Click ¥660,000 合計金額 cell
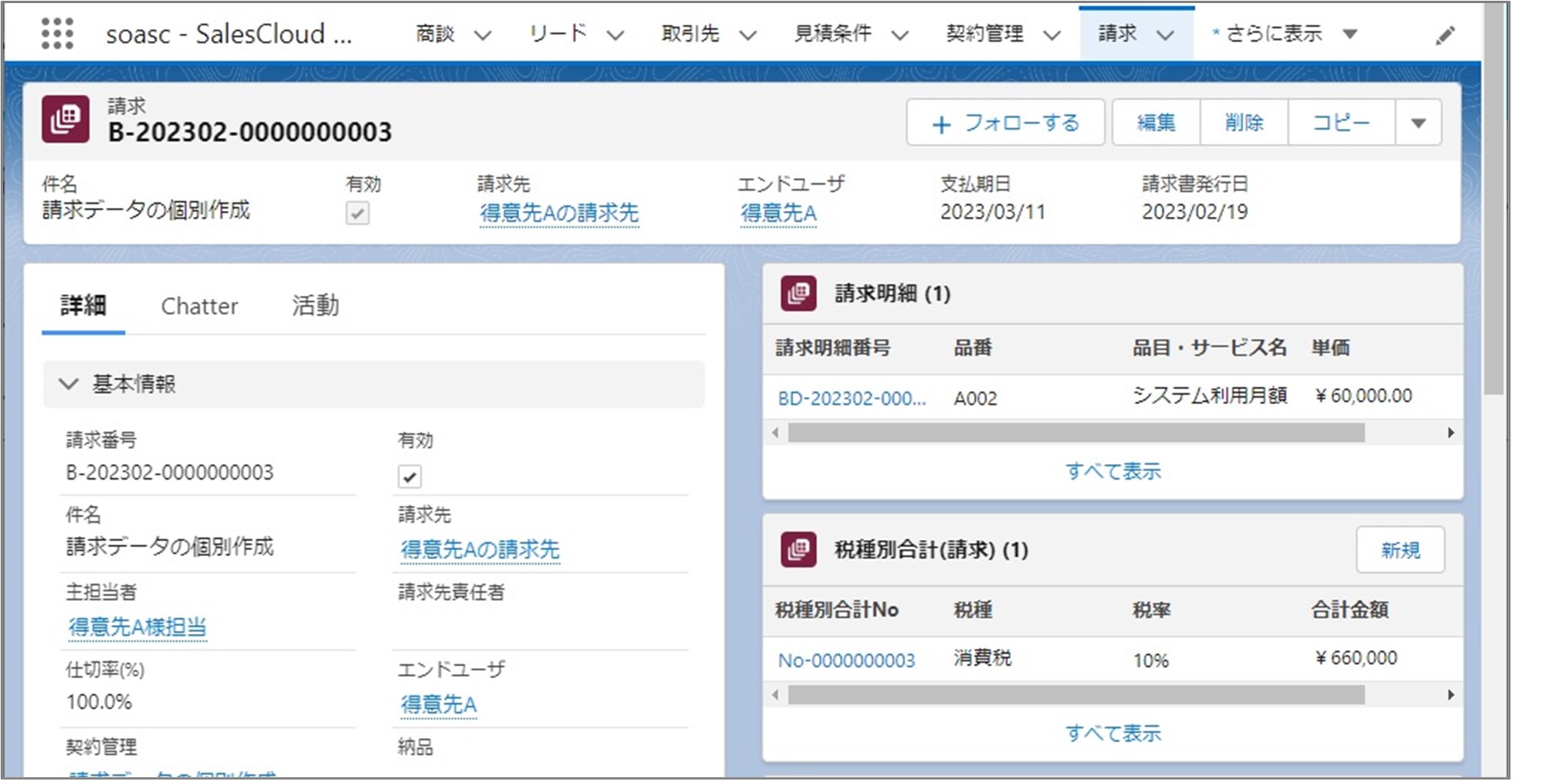Screen dimensions: 1566x784 (x=1356, y=658)
